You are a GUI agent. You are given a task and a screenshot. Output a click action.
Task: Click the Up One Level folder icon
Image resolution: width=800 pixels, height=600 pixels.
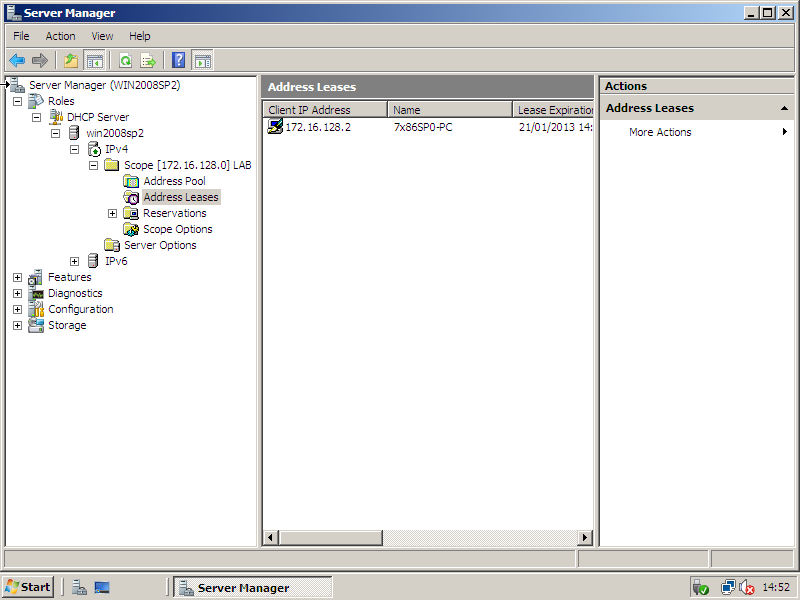71,60
